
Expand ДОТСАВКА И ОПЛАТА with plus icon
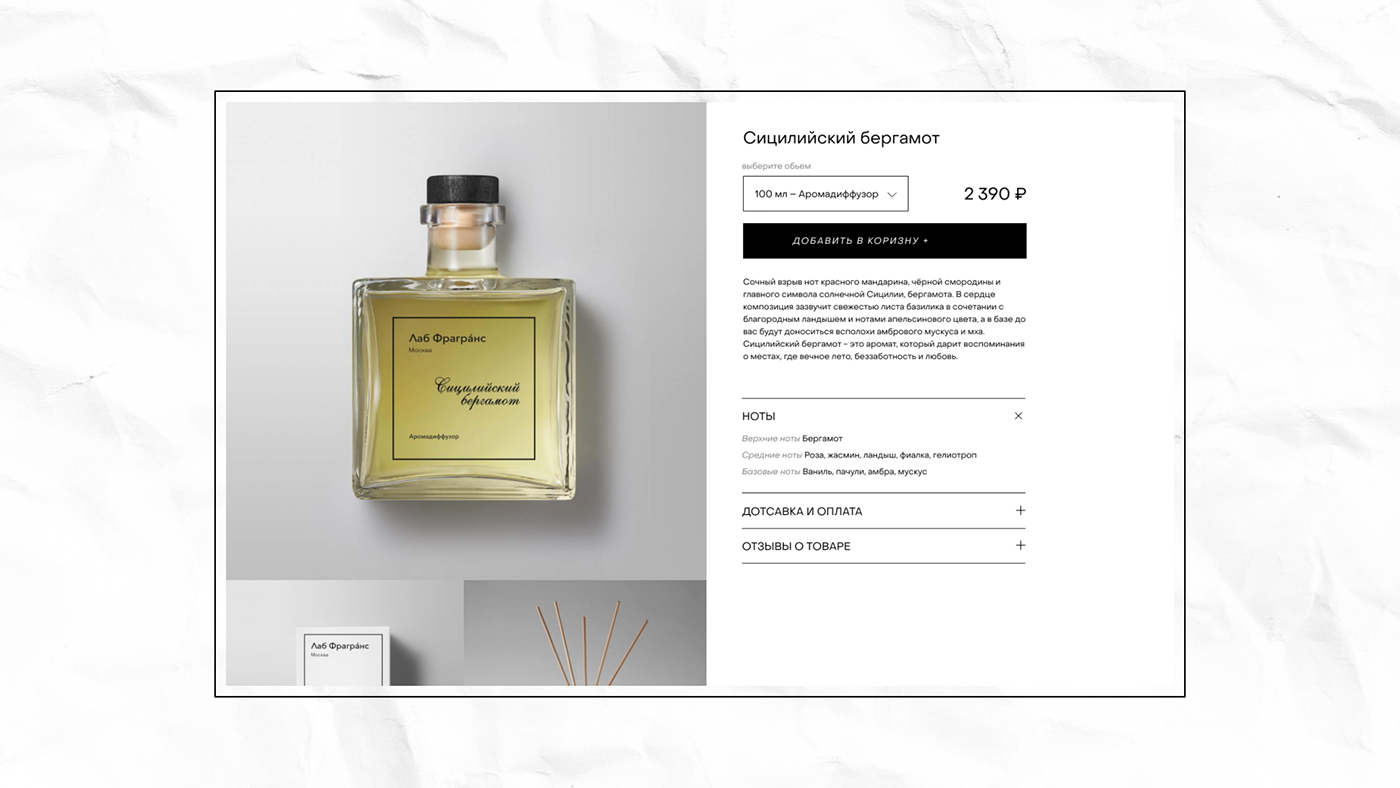click(x=1020, y=511)
